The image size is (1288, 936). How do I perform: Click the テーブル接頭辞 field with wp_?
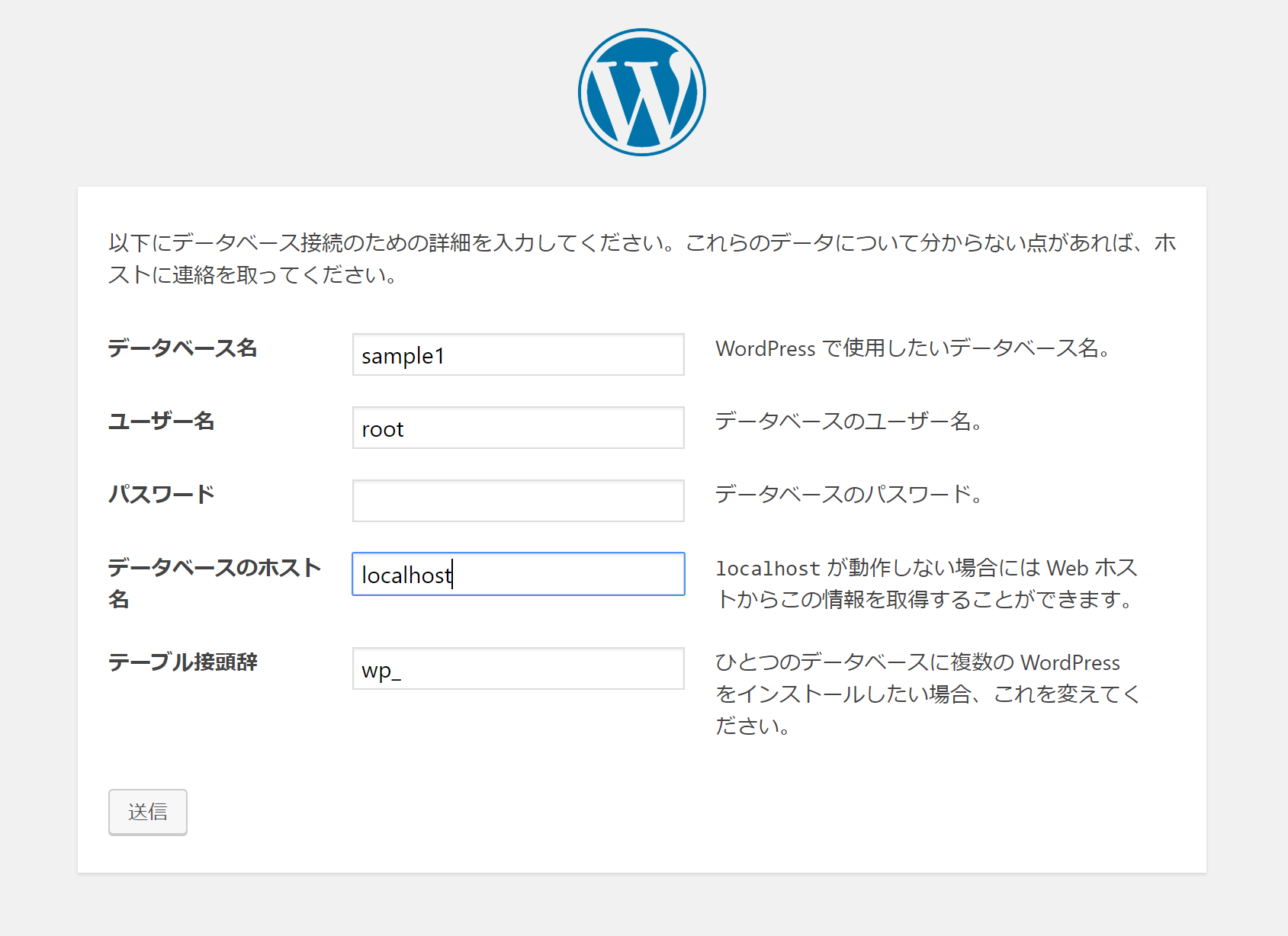point(517,668)
